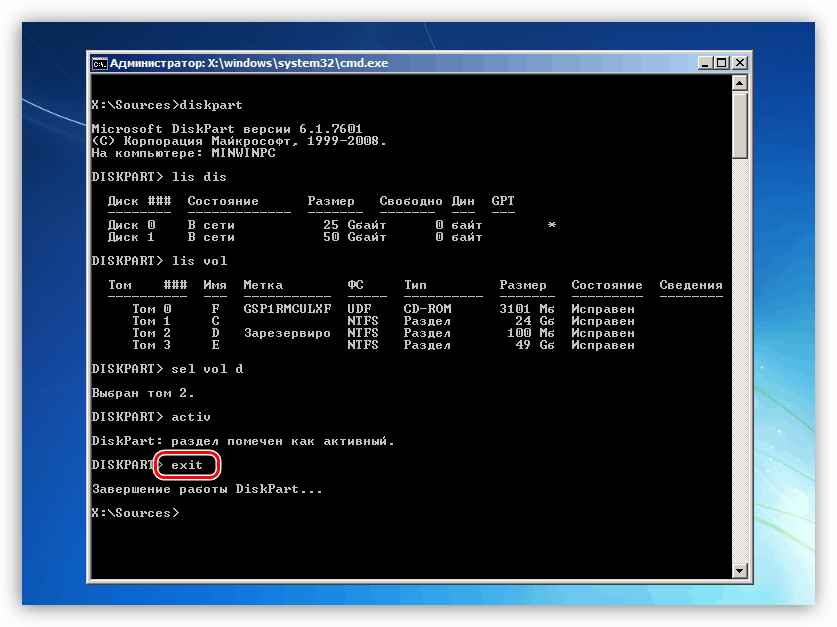
Task: Click 'Microsoft DiskPart версии 6.1.7601' line
Action: [227, 129]
